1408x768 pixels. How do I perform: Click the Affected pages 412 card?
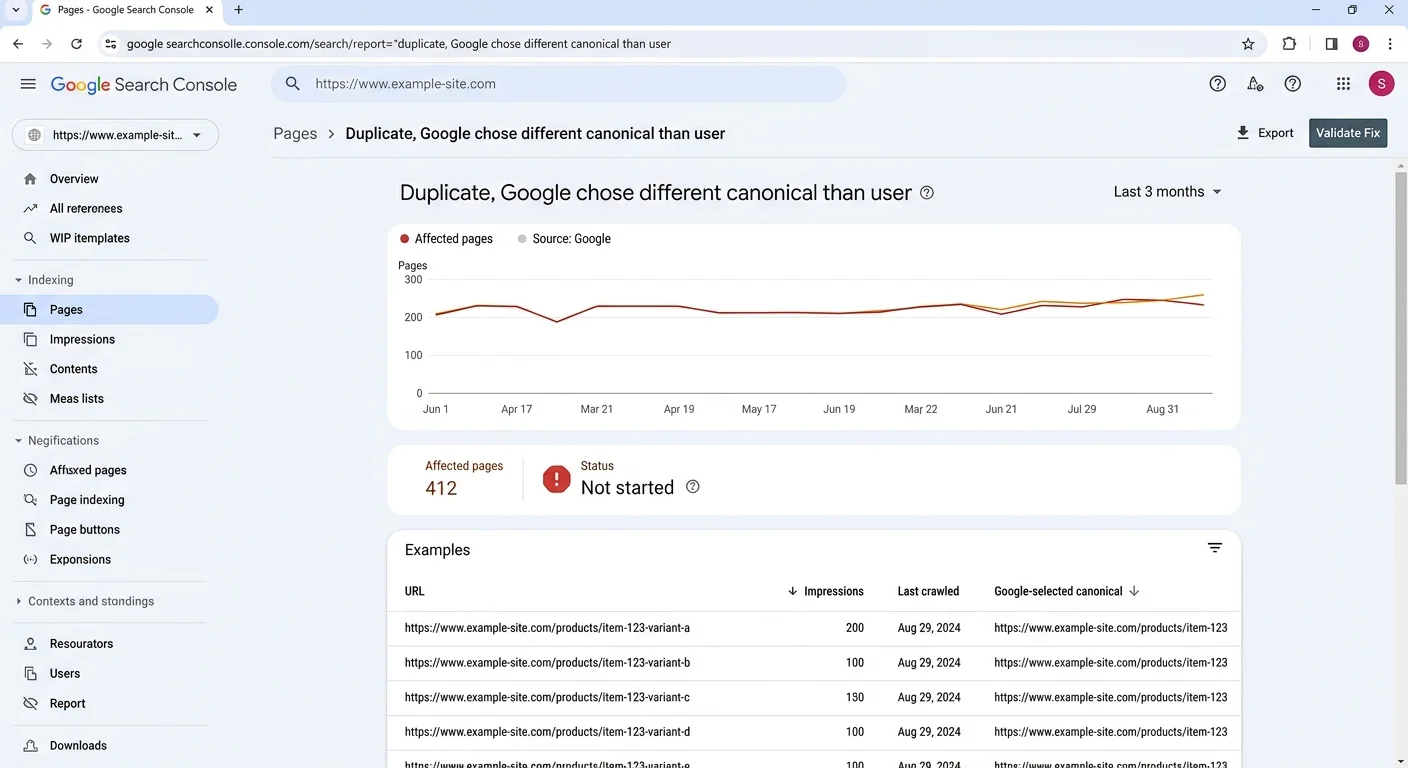(464, 479)
